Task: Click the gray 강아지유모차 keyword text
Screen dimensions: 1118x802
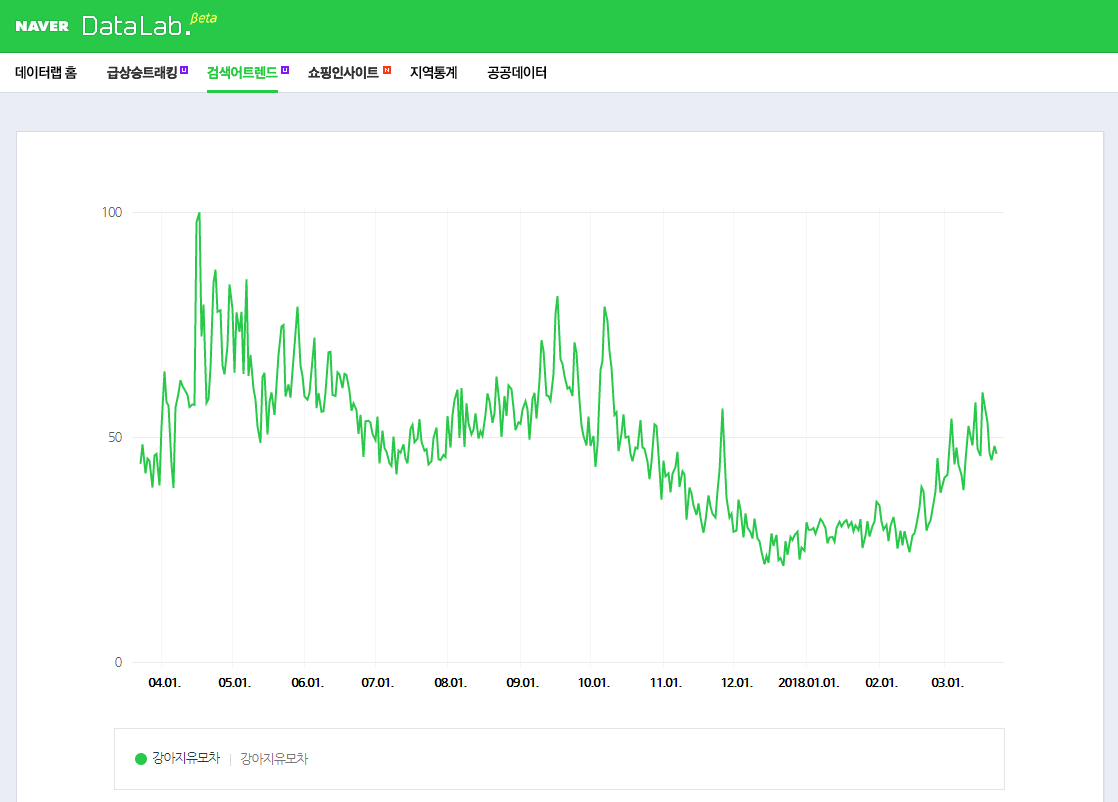Action: click(274, 759)
